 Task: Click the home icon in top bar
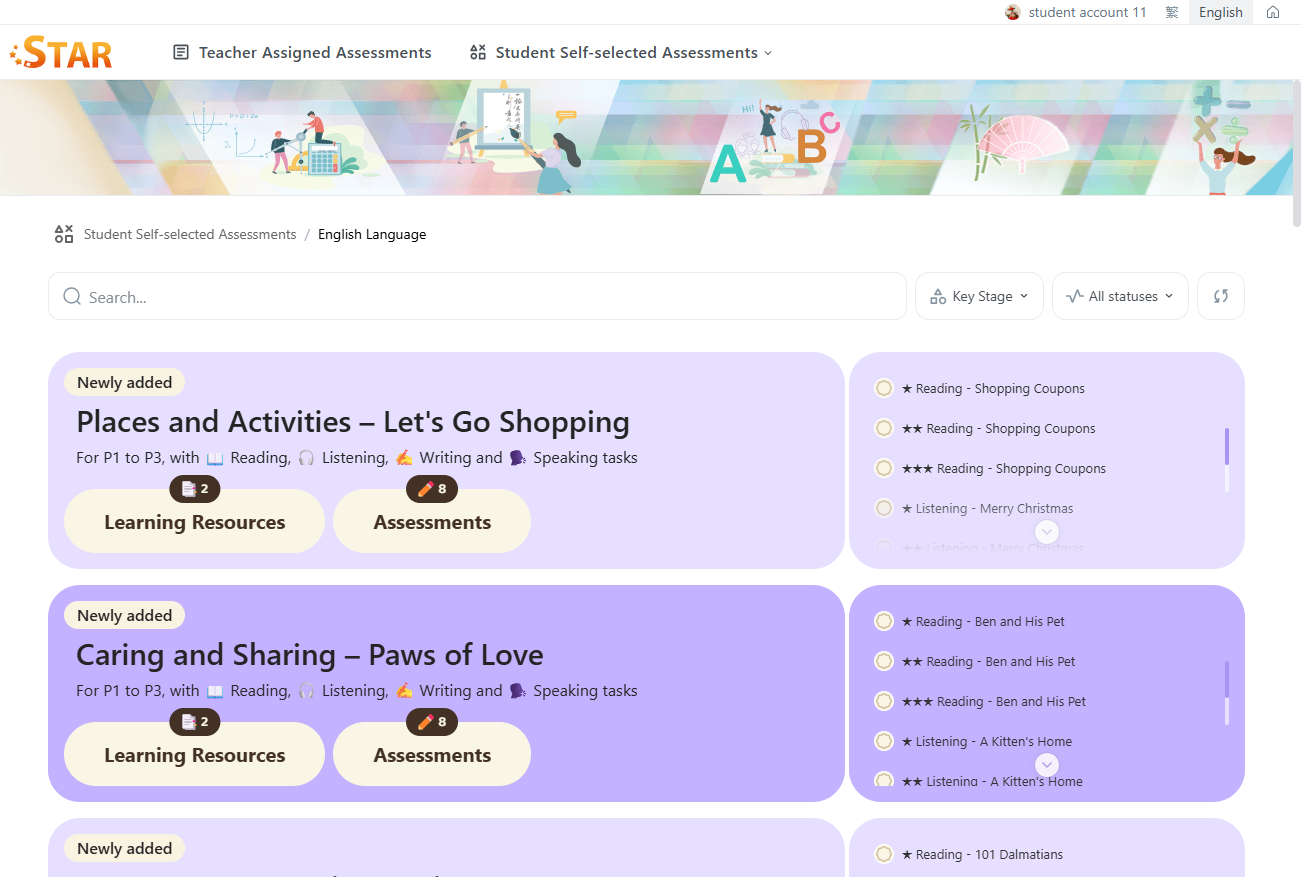tap(1272, 12)
